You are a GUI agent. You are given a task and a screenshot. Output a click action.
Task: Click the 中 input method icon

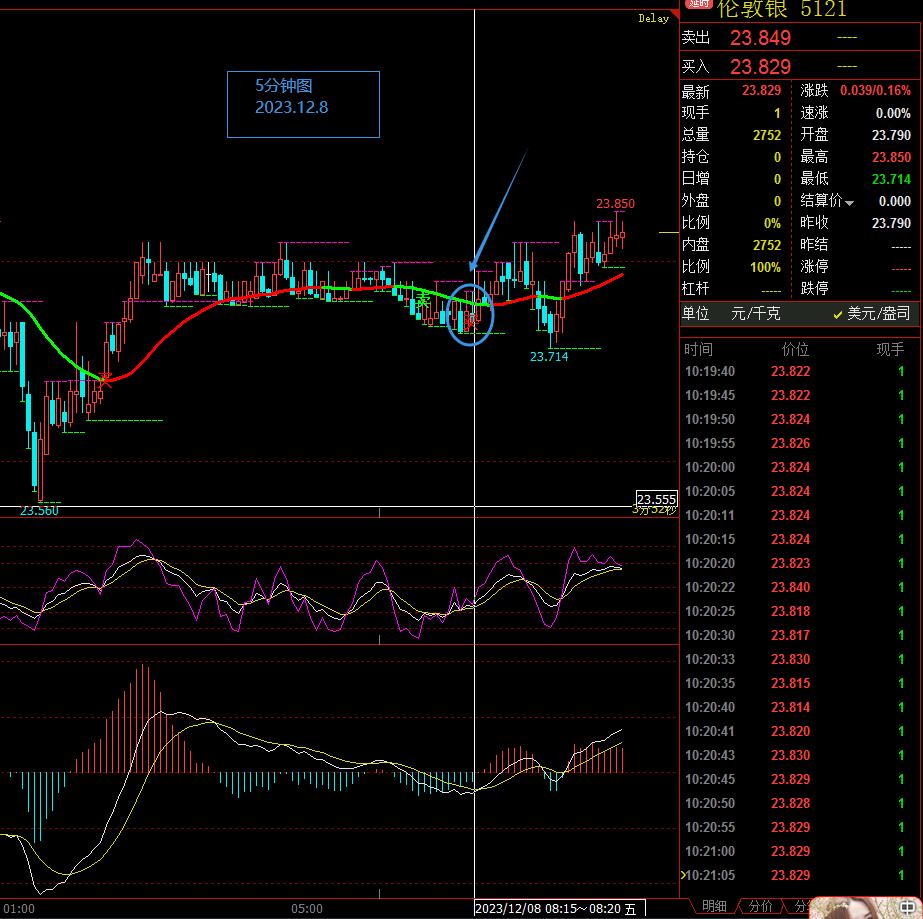(908, 907)
